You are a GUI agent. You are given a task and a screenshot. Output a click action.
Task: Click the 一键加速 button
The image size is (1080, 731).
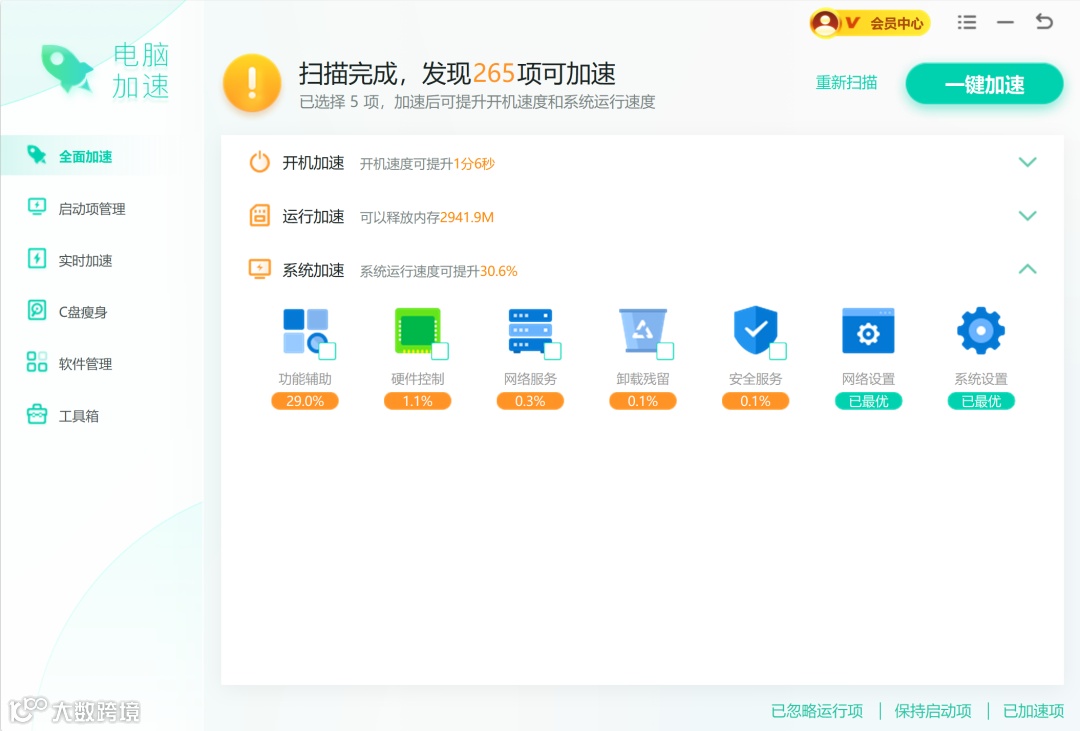pos(984,84)
